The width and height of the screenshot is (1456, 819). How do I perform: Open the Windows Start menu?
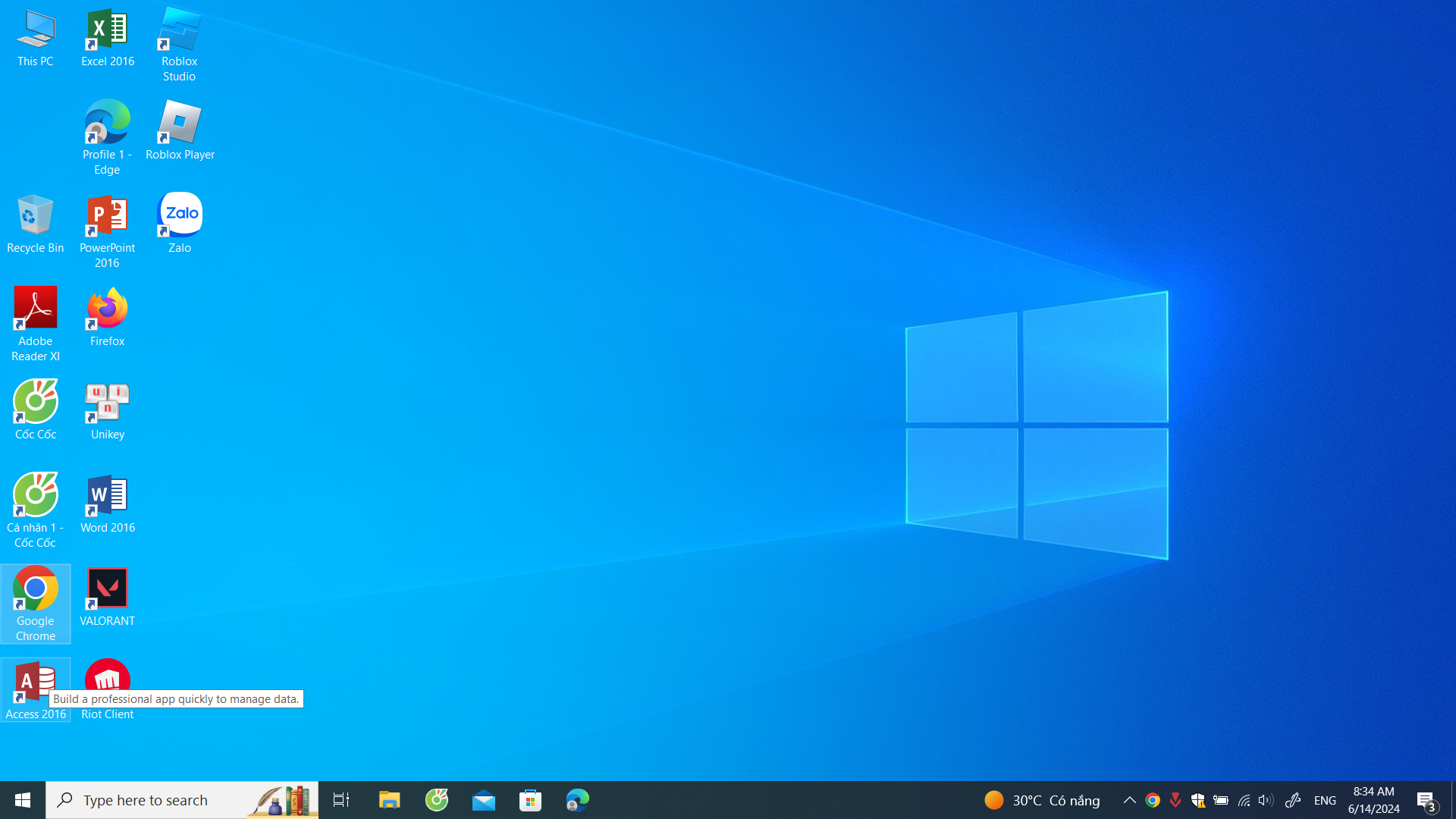click(x=23, y=800)
